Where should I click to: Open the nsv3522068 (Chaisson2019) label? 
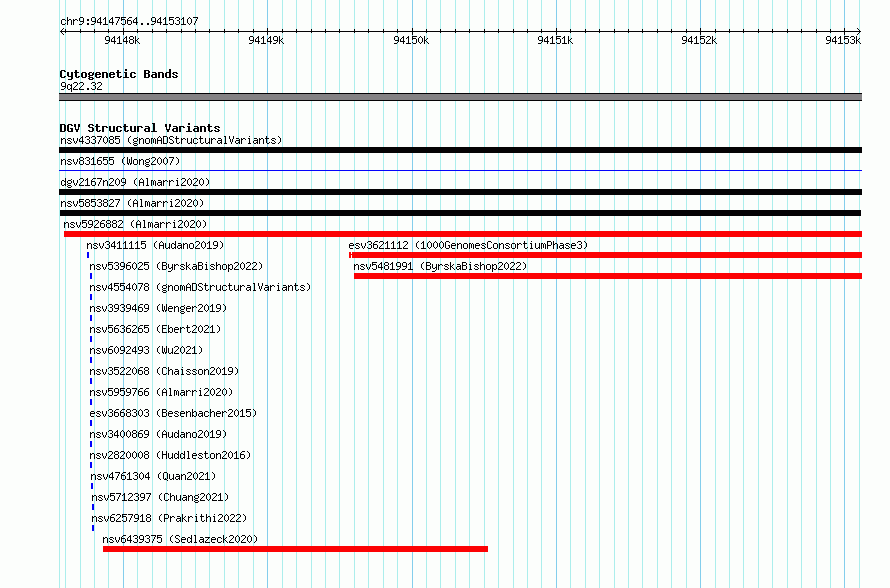[164, 371]
